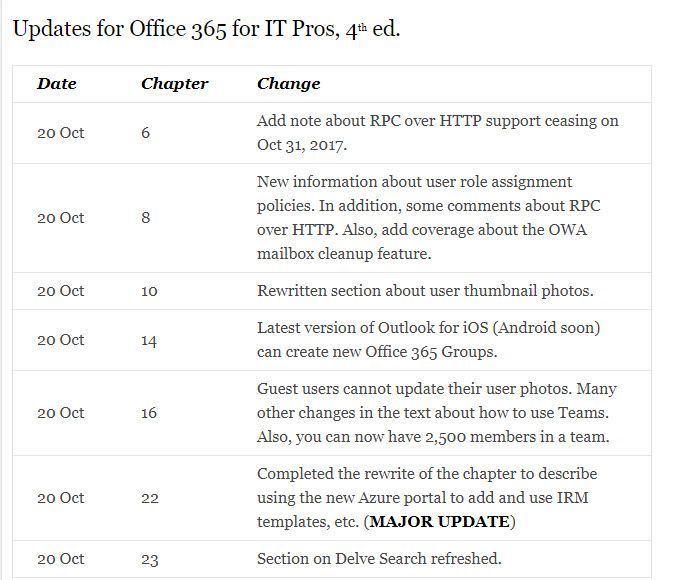Screen dimensions: 675x580
Task: Click the user role assignment policies description
Action: point(428,217)
